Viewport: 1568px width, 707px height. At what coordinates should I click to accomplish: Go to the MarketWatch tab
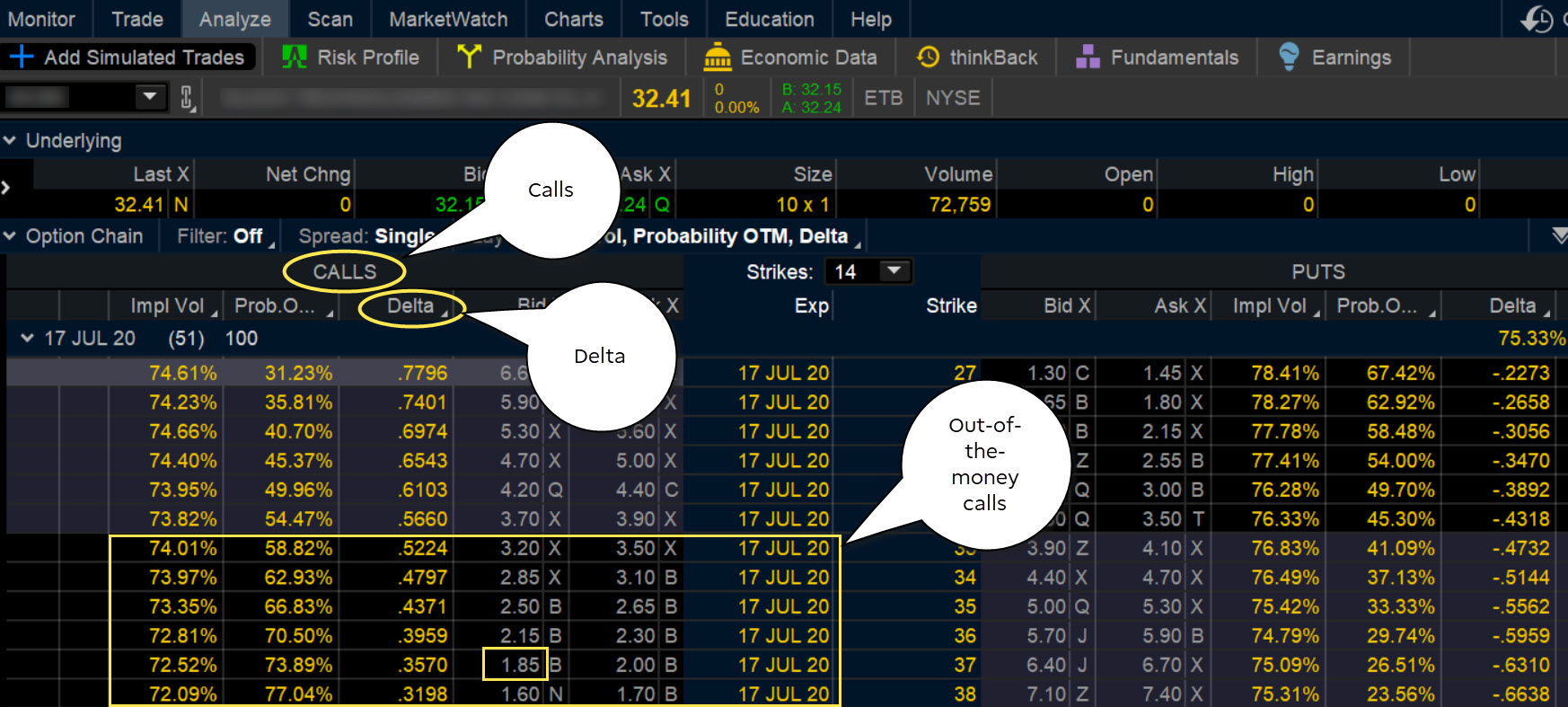pos(448,19)
